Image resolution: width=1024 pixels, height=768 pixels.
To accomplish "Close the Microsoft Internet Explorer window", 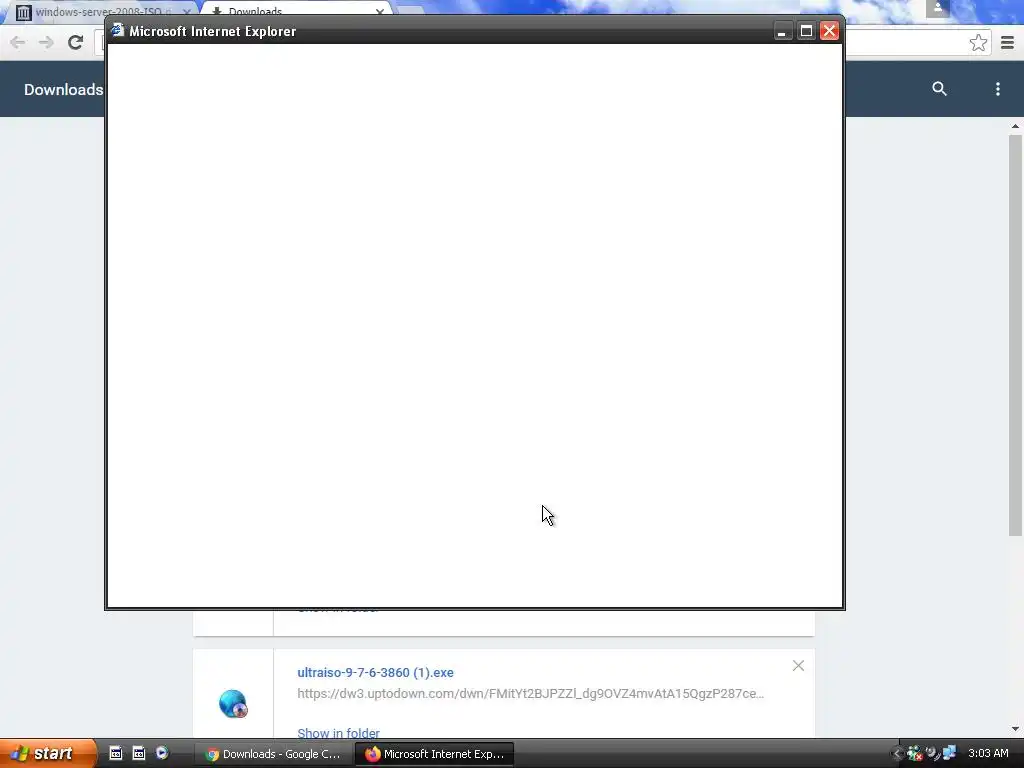I will tap(829, 31).
